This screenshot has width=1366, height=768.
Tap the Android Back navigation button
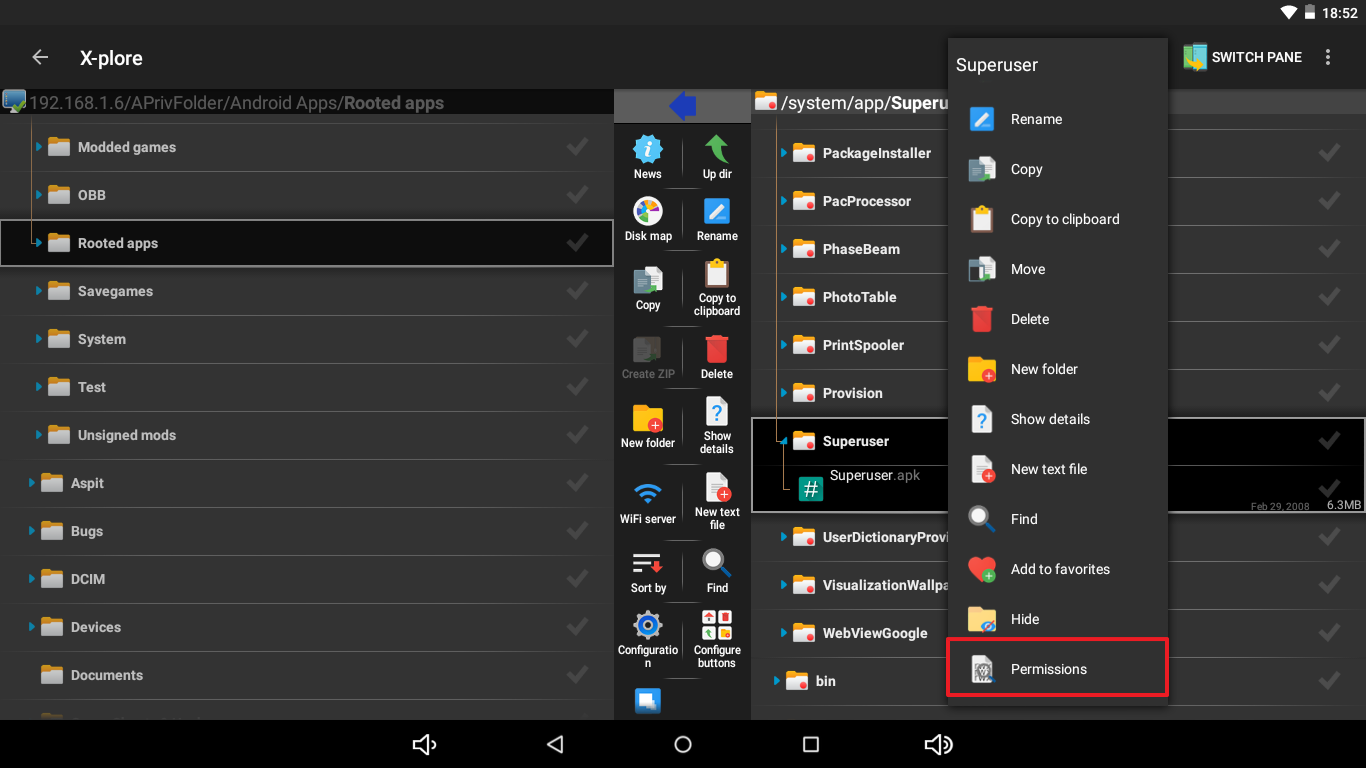[x=555, y=744]
